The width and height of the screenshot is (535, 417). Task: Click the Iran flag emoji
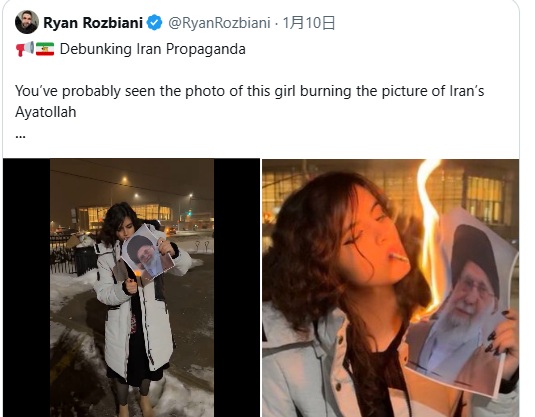[x=45, y=49]
